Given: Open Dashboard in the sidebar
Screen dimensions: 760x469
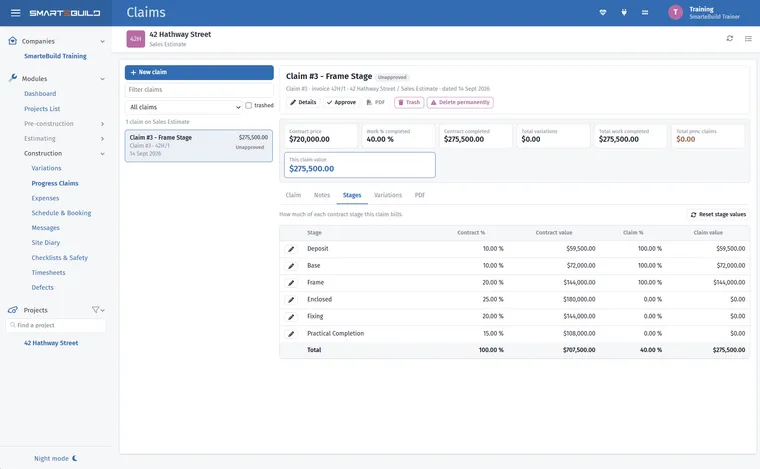Looking at the screenshot, I should click(x=40, y=94).
